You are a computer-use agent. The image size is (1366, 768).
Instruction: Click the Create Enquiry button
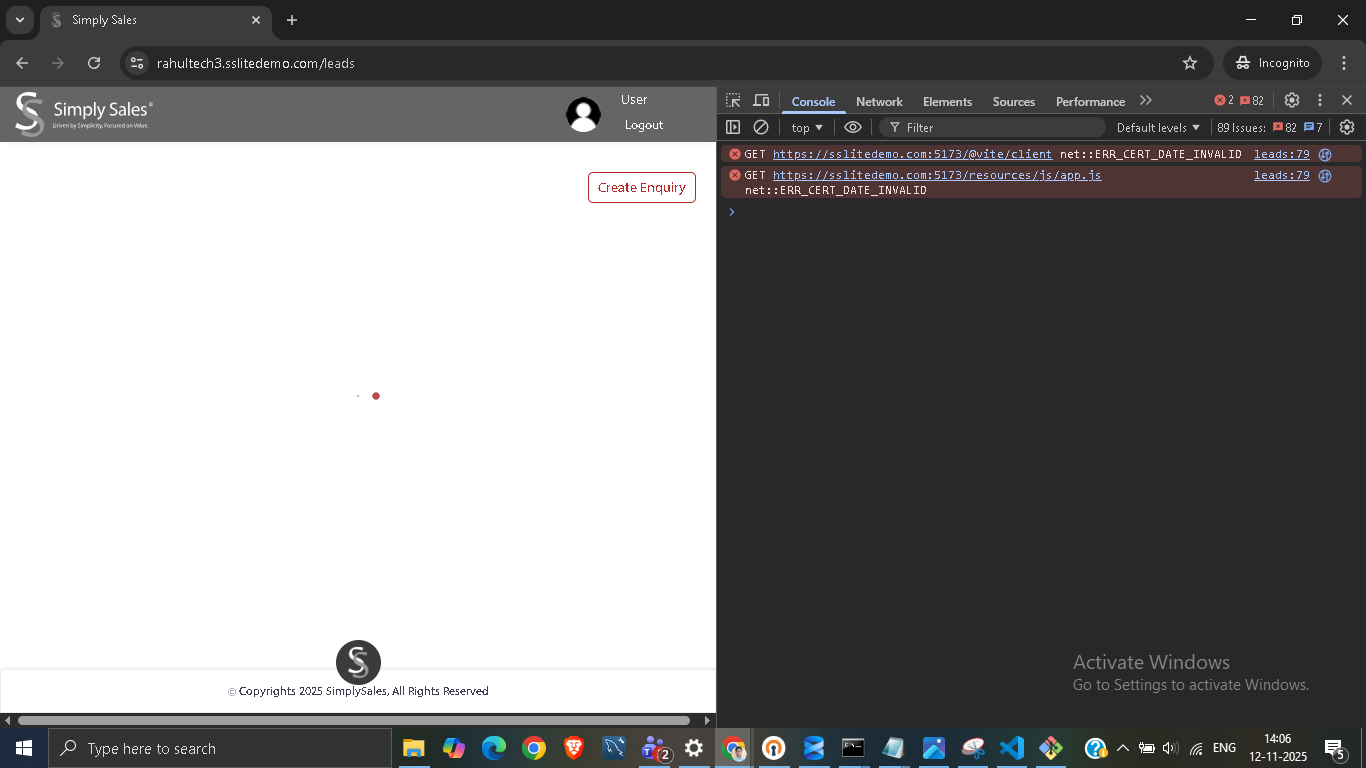pos(641,187)
